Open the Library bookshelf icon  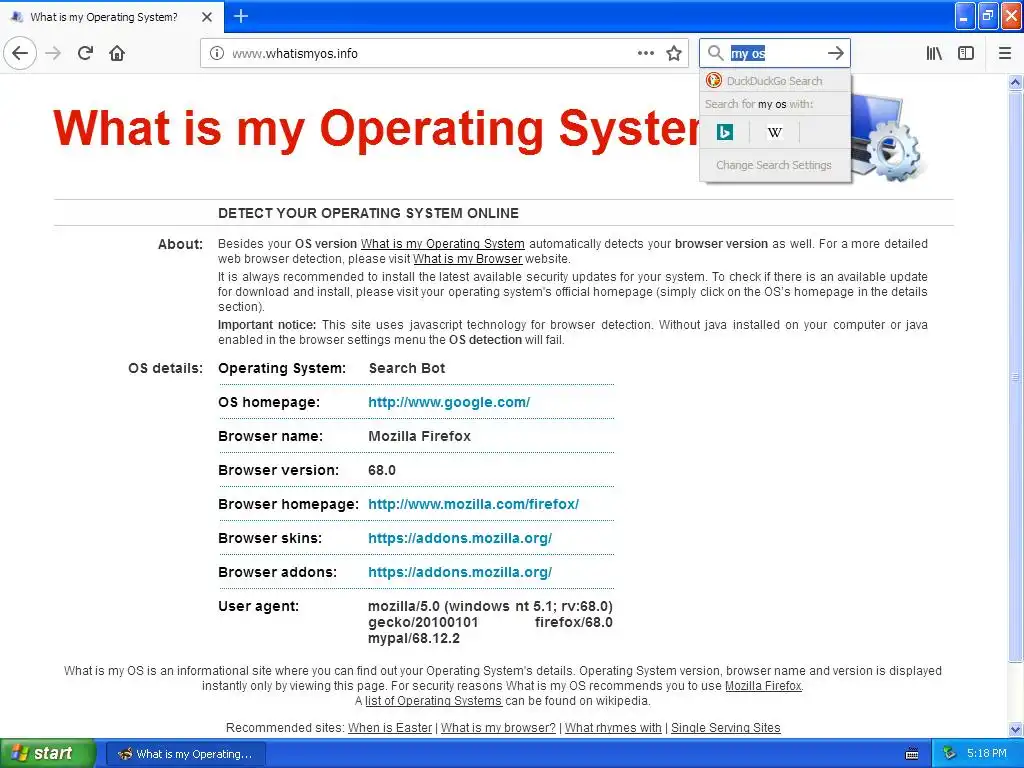pyautogui.click(x=934, y=53)
